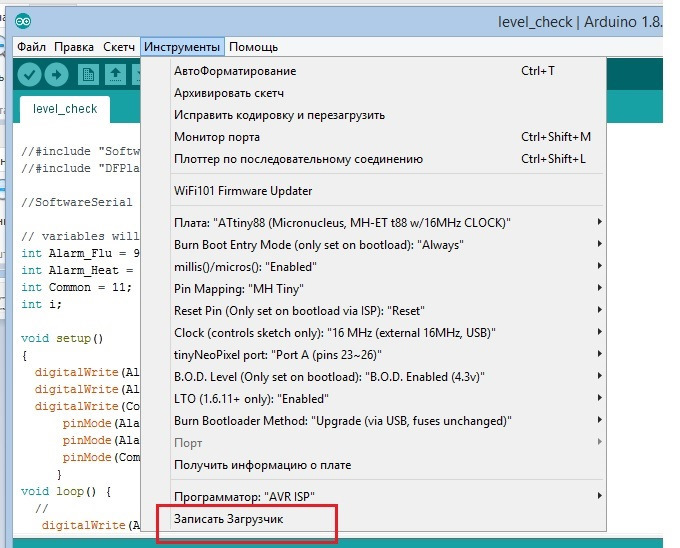Click the Arduino logo in title bar

click(23, 21)
